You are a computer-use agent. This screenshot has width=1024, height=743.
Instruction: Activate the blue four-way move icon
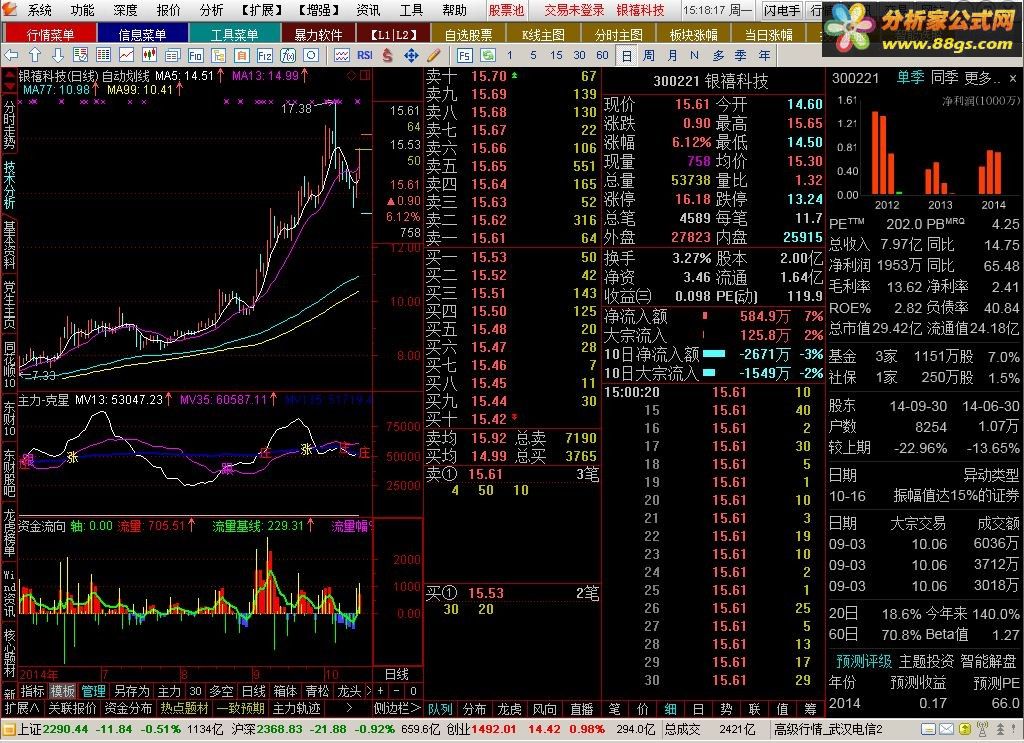pos(411,55)
